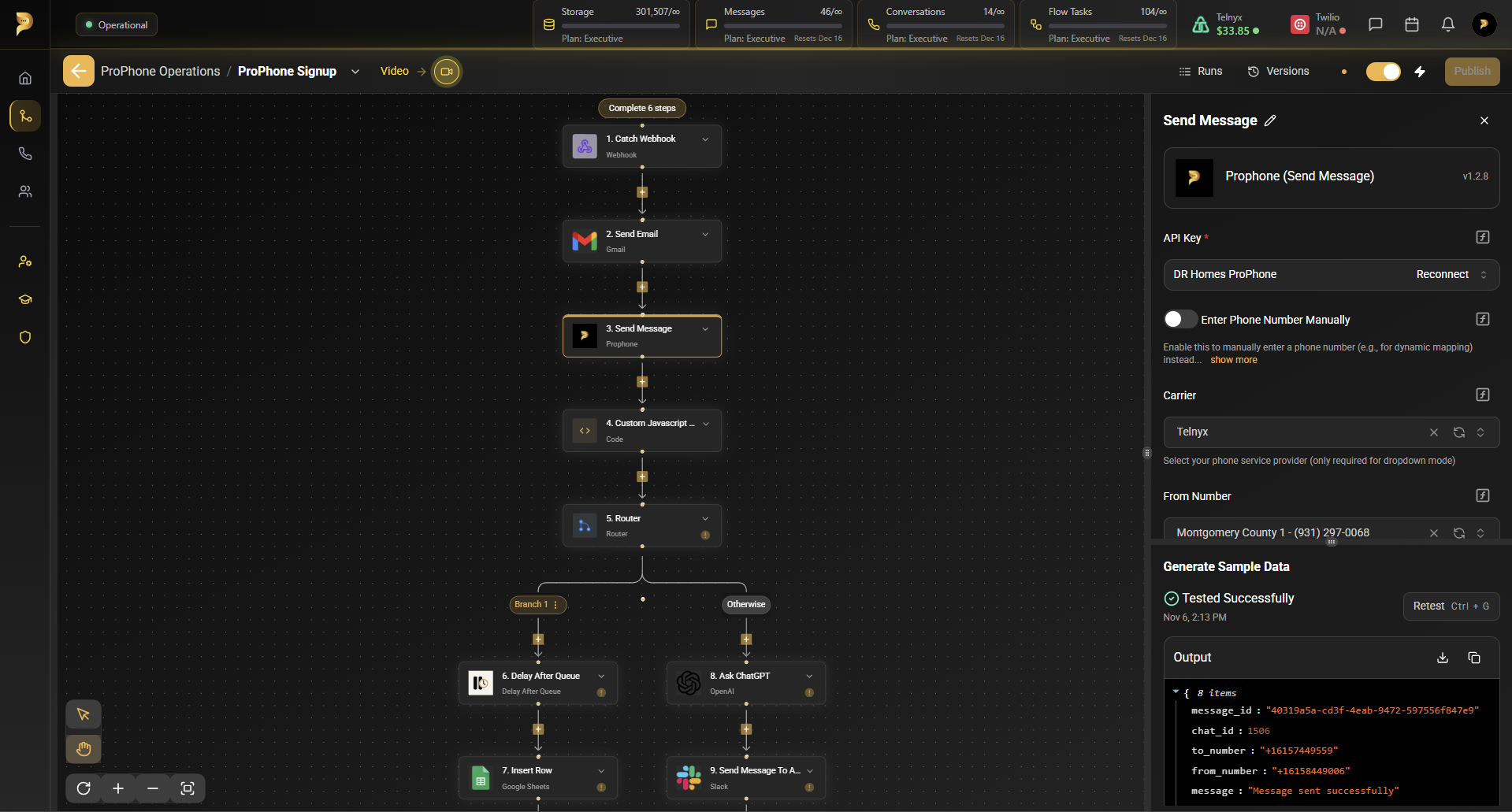
Task: Open the Branch 1 options menu
Action: coord(555,605)
